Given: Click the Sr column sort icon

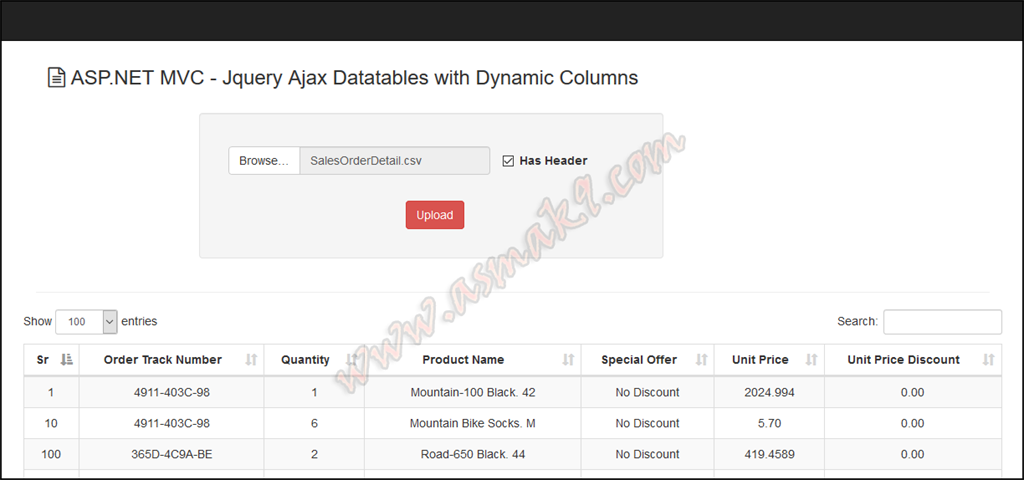Looking at the screenshot, I should [67, 360].
